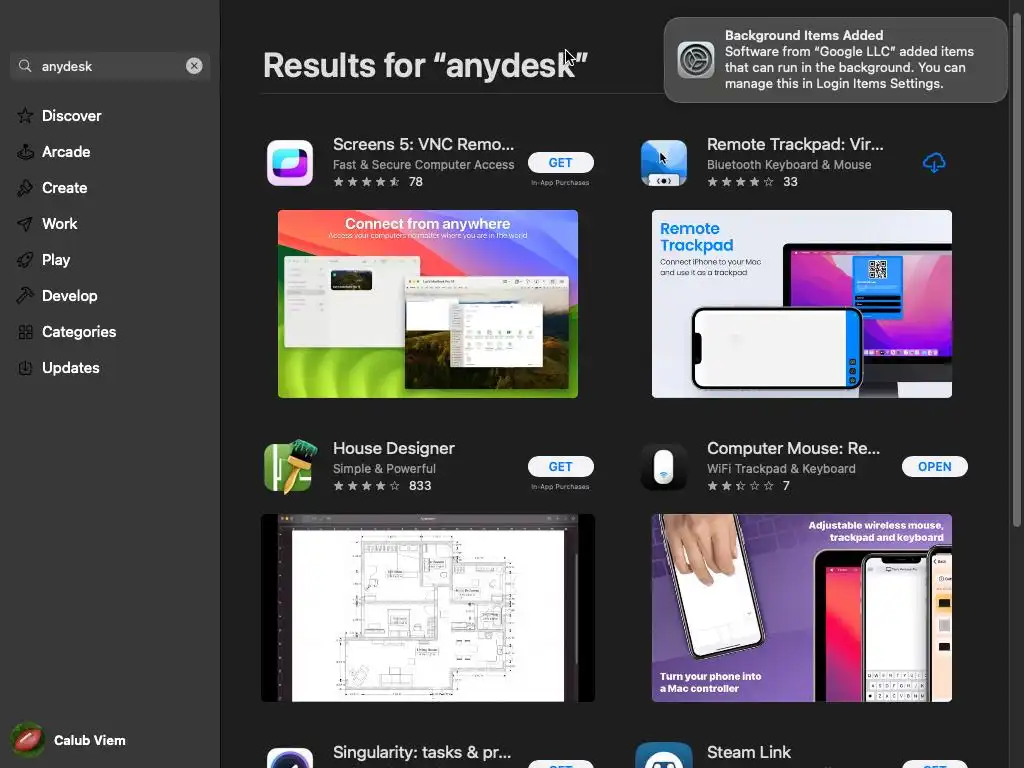Viewport: 1024px width, 768px height.
Task: Click the search magnifier icon
Action: 25,66
